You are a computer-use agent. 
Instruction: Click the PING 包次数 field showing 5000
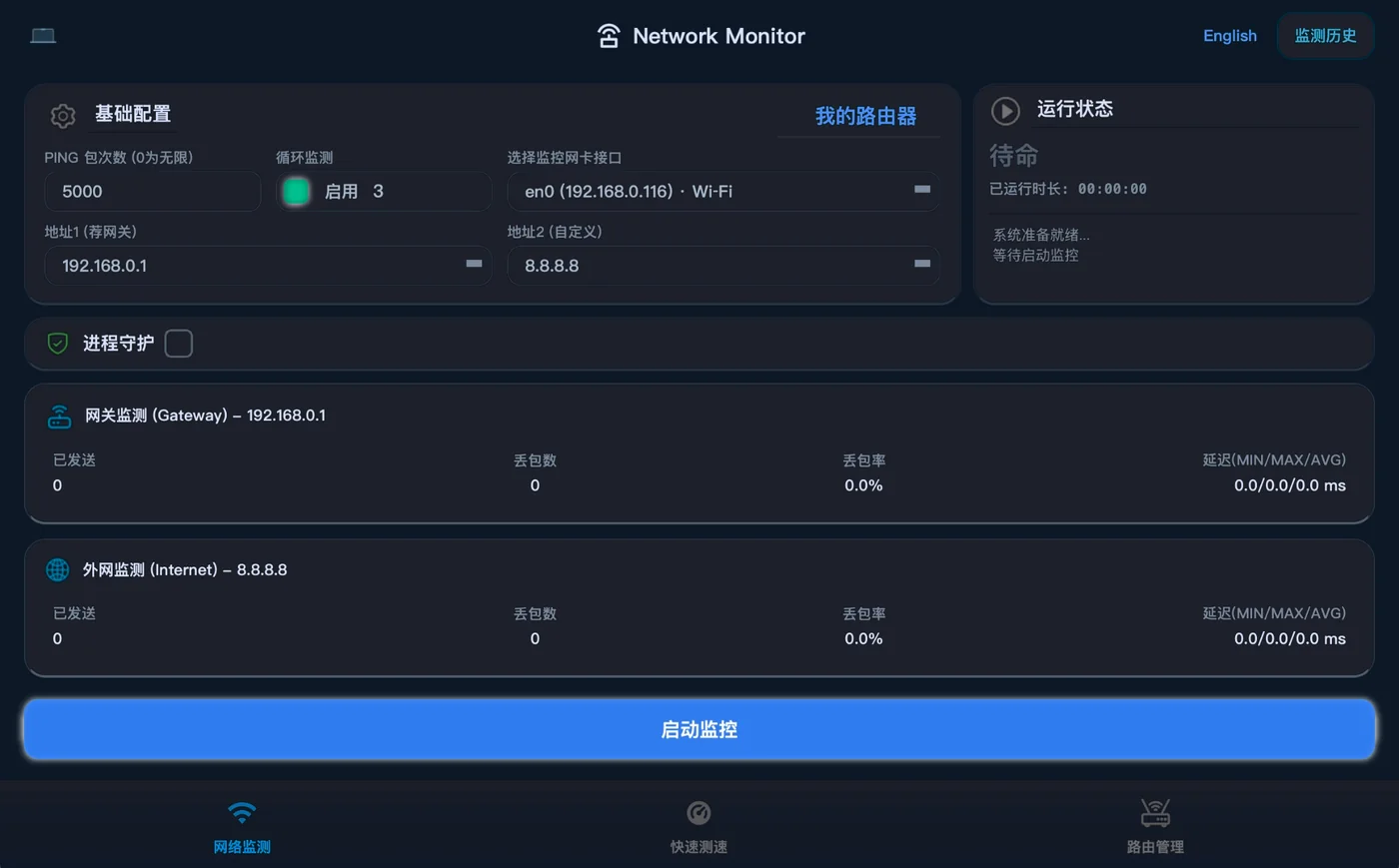[153, 191]
